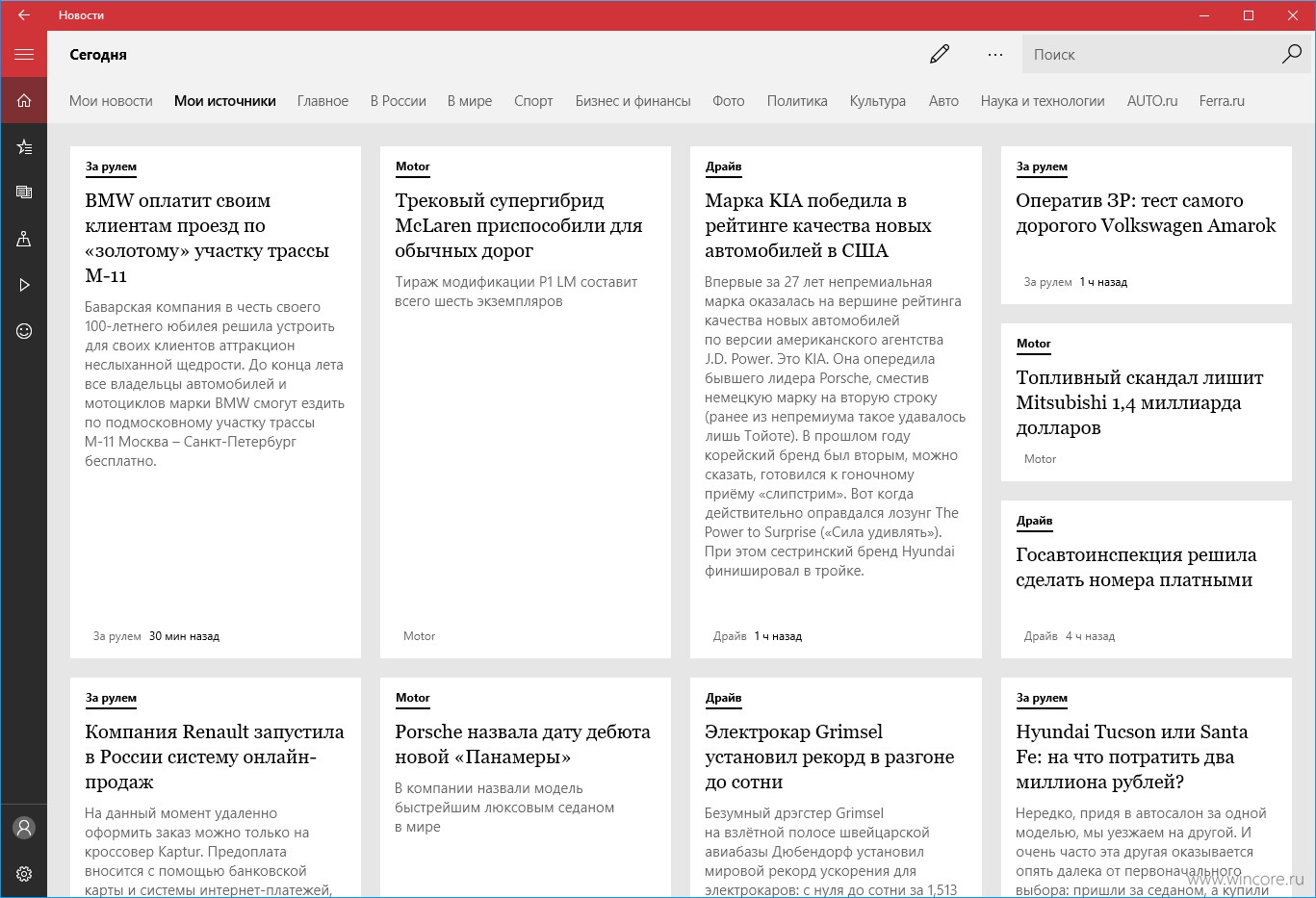Open the Local news sidebar icon
Viewport: 1316px width, 898px height.
pos(24,239)
